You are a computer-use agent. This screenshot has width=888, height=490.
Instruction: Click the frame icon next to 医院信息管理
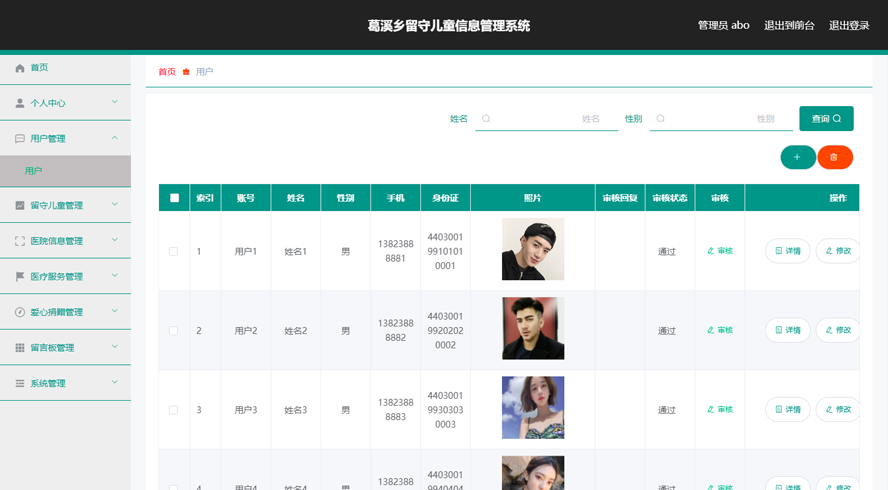20,241
